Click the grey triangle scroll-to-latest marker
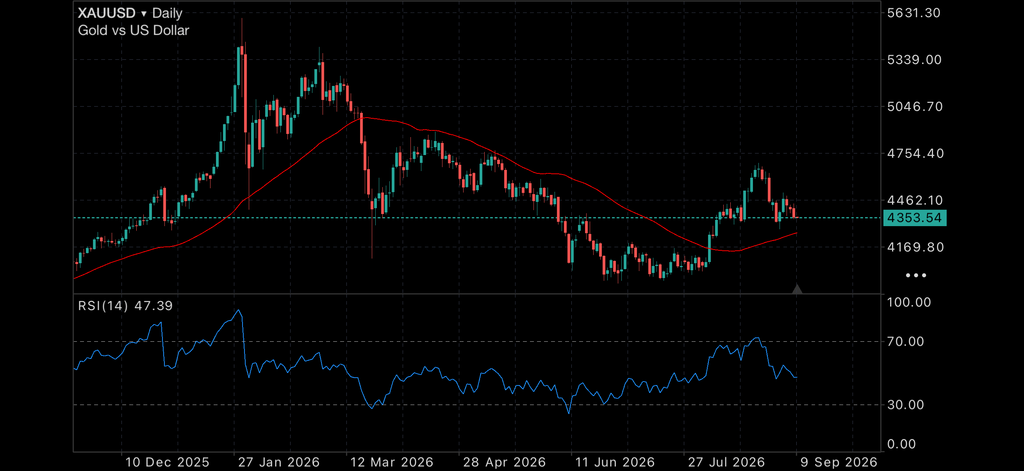The width and height of the screenshot is (1024, 471). click(x=797, y=289)
